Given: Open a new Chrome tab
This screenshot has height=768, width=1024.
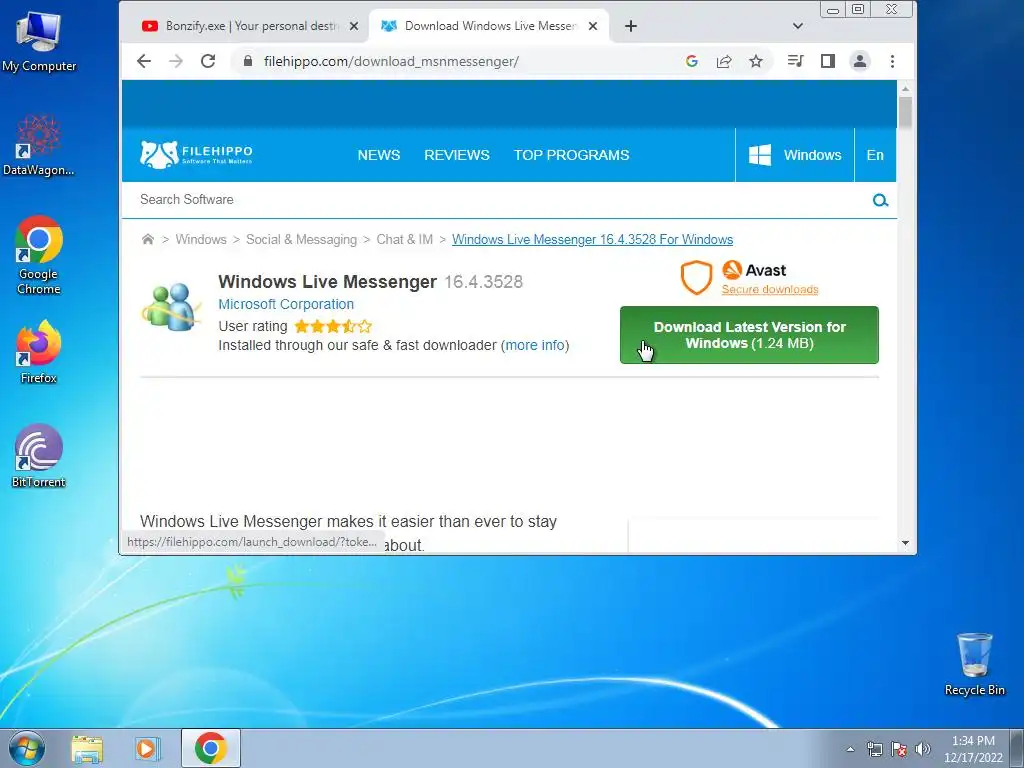Looking at the screenshot, I should [630, 26].
